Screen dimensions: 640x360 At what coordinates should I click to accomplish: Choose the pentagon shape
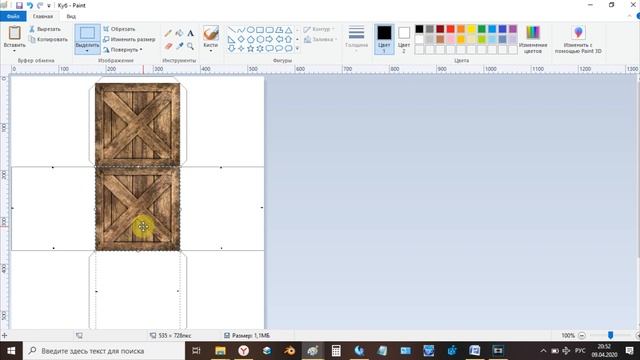[x=251, y=39]
